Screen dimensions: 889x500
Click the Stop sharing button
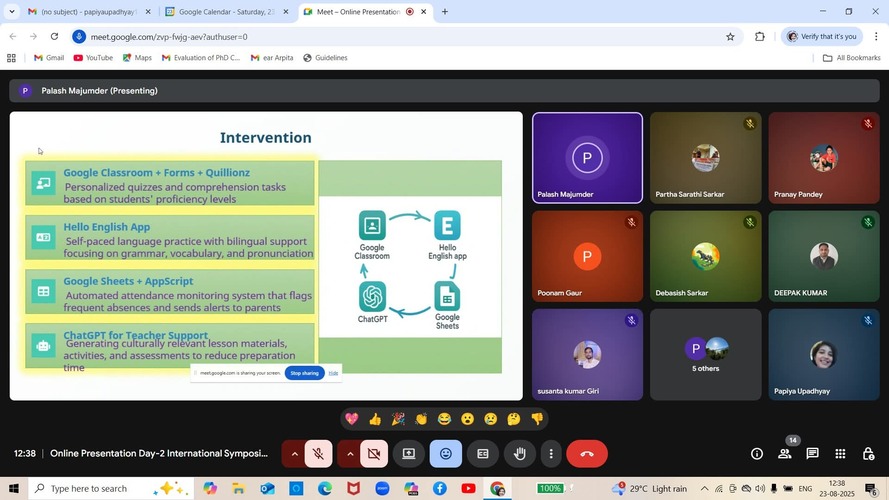coord(304,373)
